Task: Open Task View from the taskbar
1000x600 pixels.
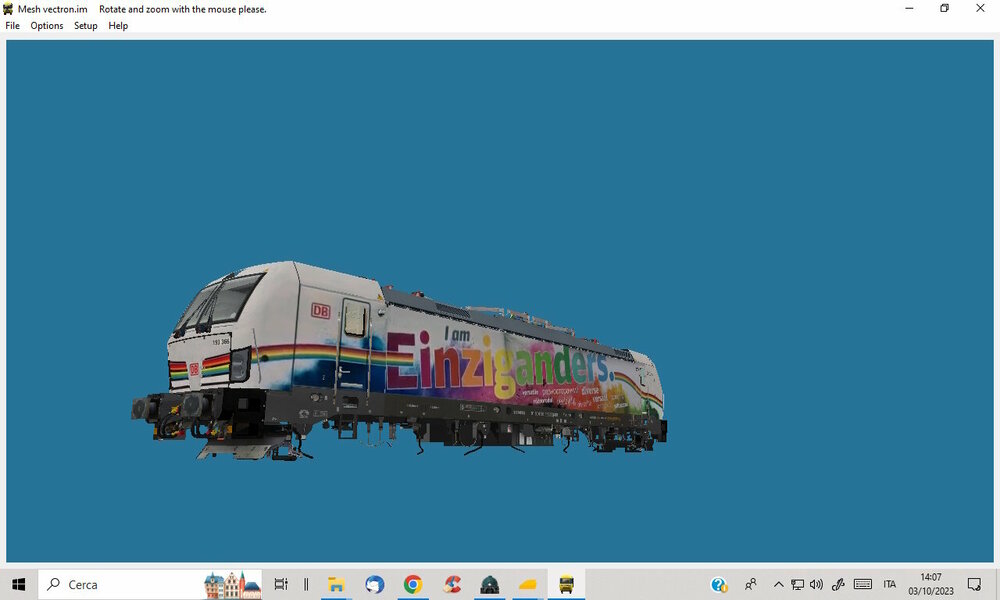Action: click(281, 584)
